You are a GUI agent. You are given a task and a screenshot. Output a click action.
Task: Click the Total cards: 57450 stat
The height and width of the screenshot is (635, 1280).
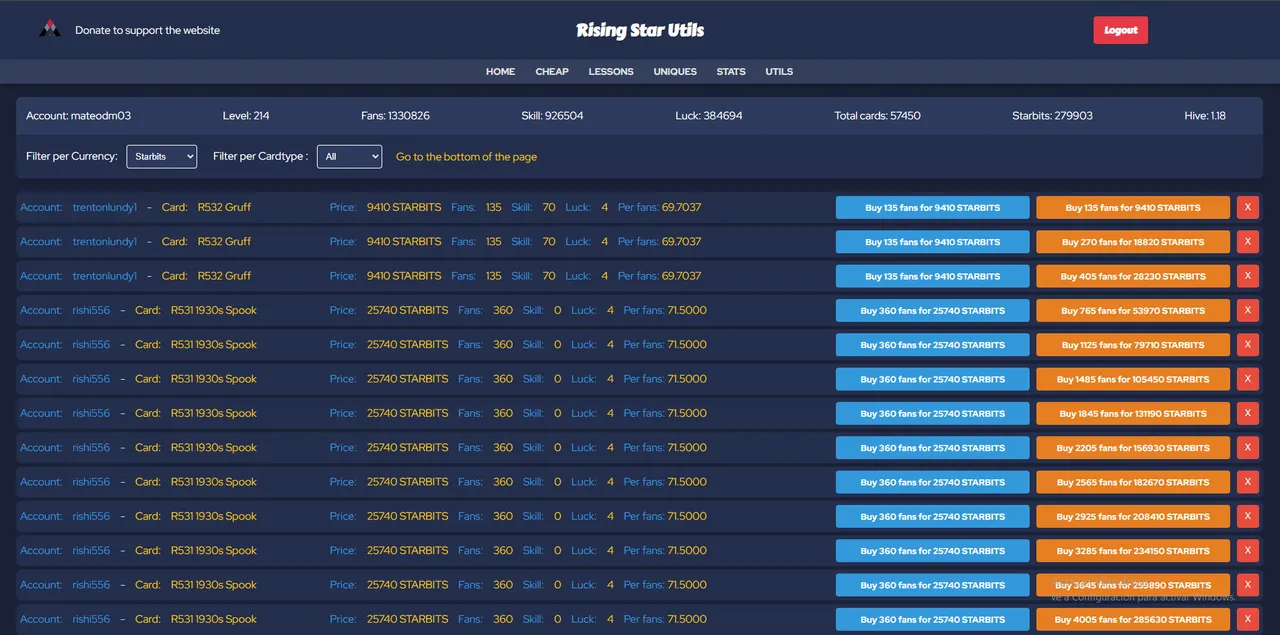(878, 116)
